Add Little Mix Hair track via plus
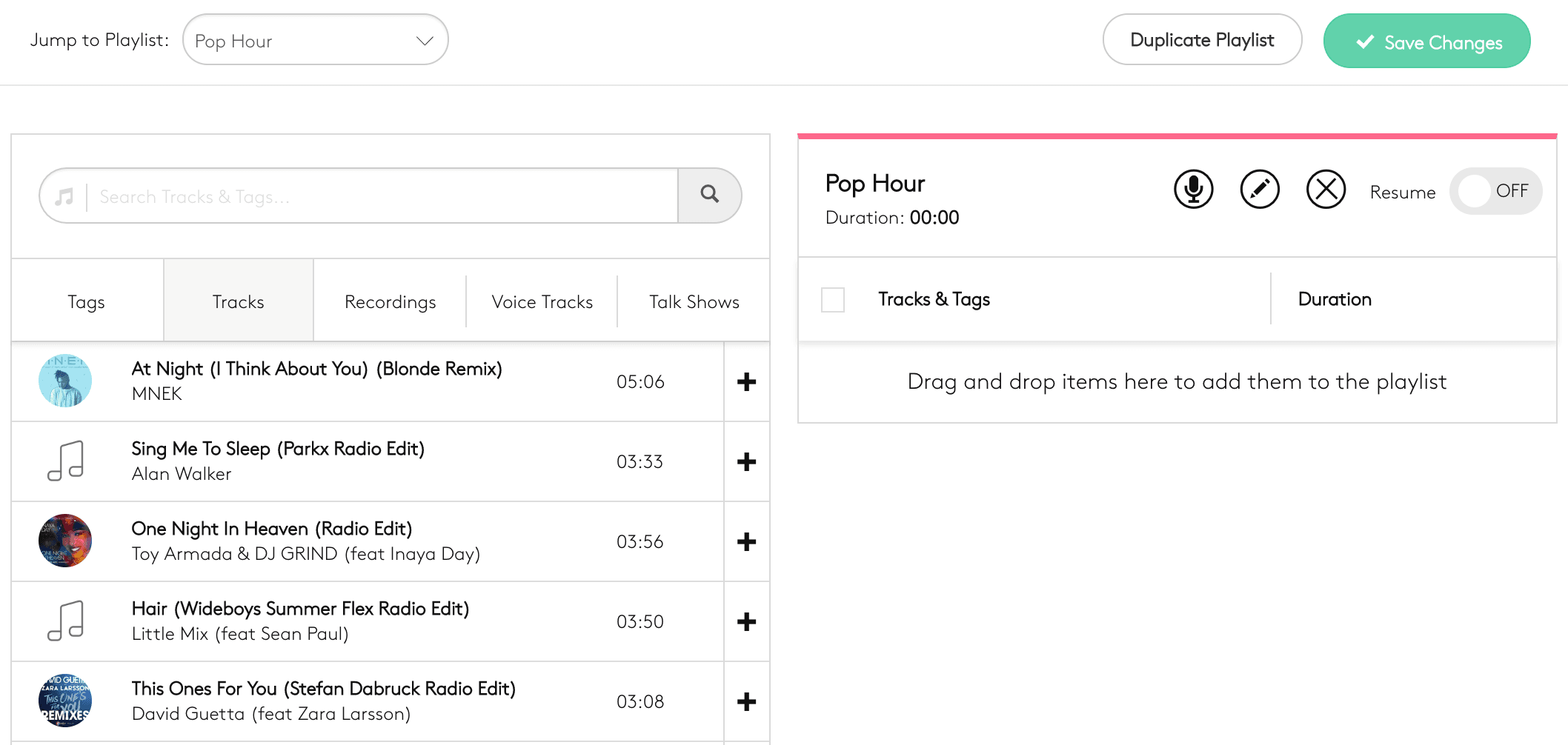1568x745 pixels. click(746, 622)
